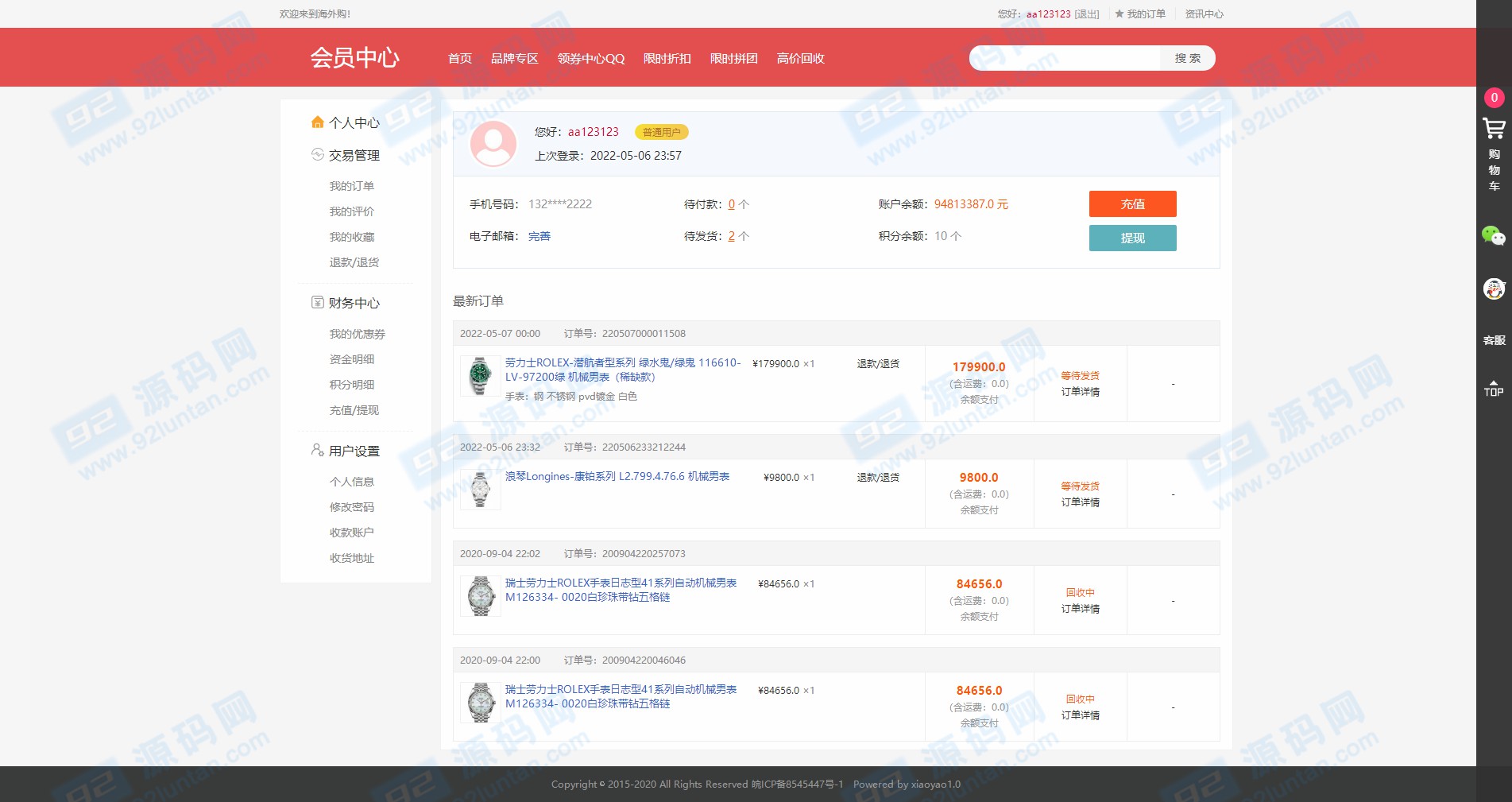Click the WeChat icon on right sidebar
1512x802 pixels.
coord(1494,235)
